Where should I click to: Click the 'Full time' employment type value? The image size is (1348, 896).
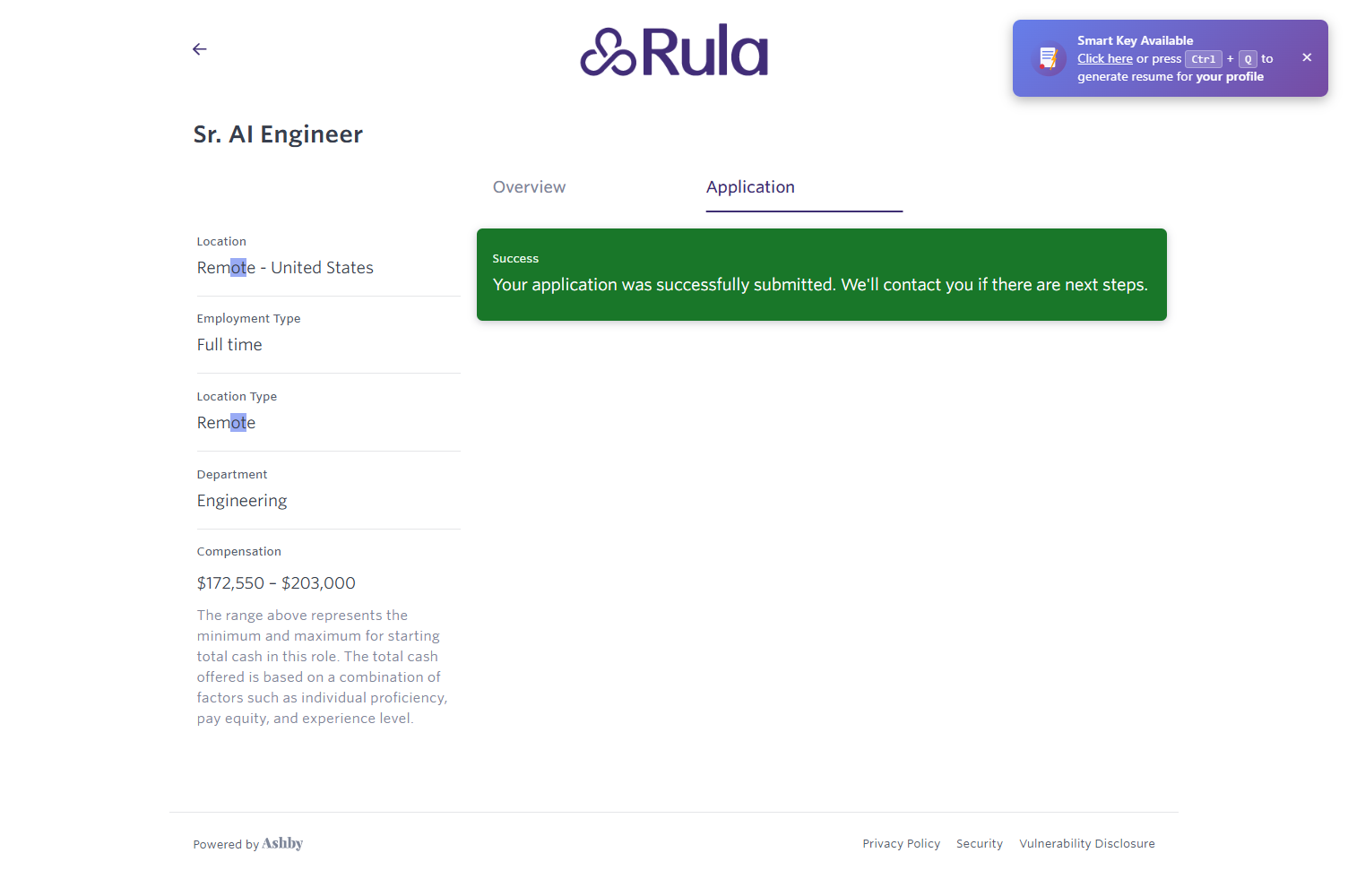click(x=229, y=345)
